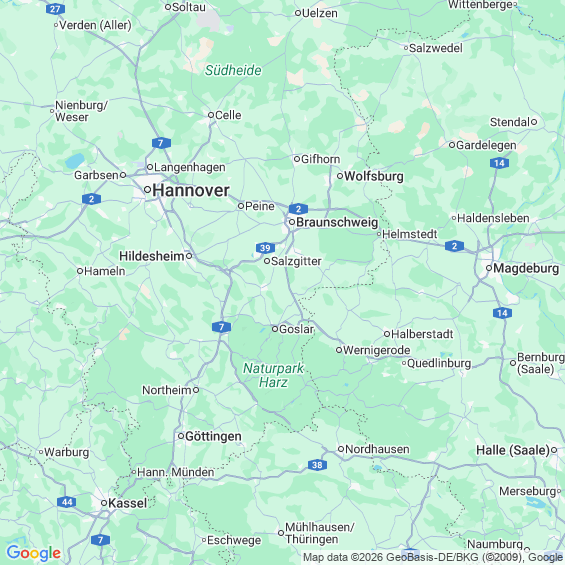Viewport: 565px width, 565px height.
Task: Click the Celle town marker
Action: point(211,115)
